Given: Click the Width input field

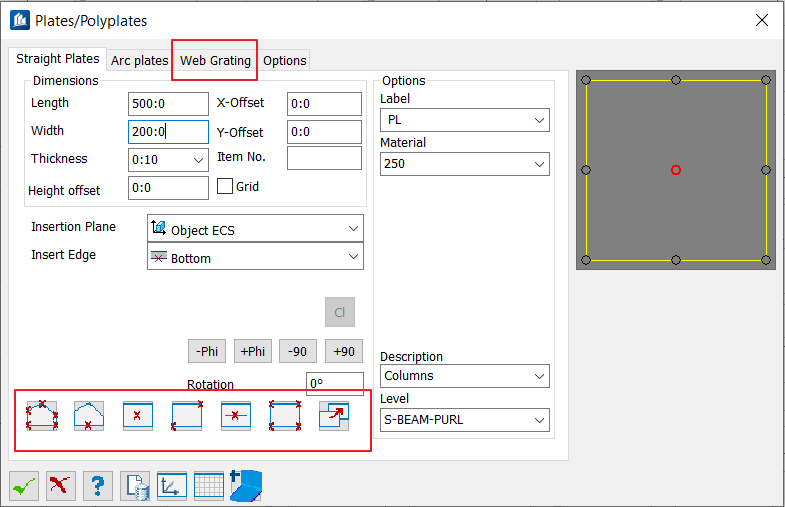Looking at the screenshot, I should pos(168,132).
